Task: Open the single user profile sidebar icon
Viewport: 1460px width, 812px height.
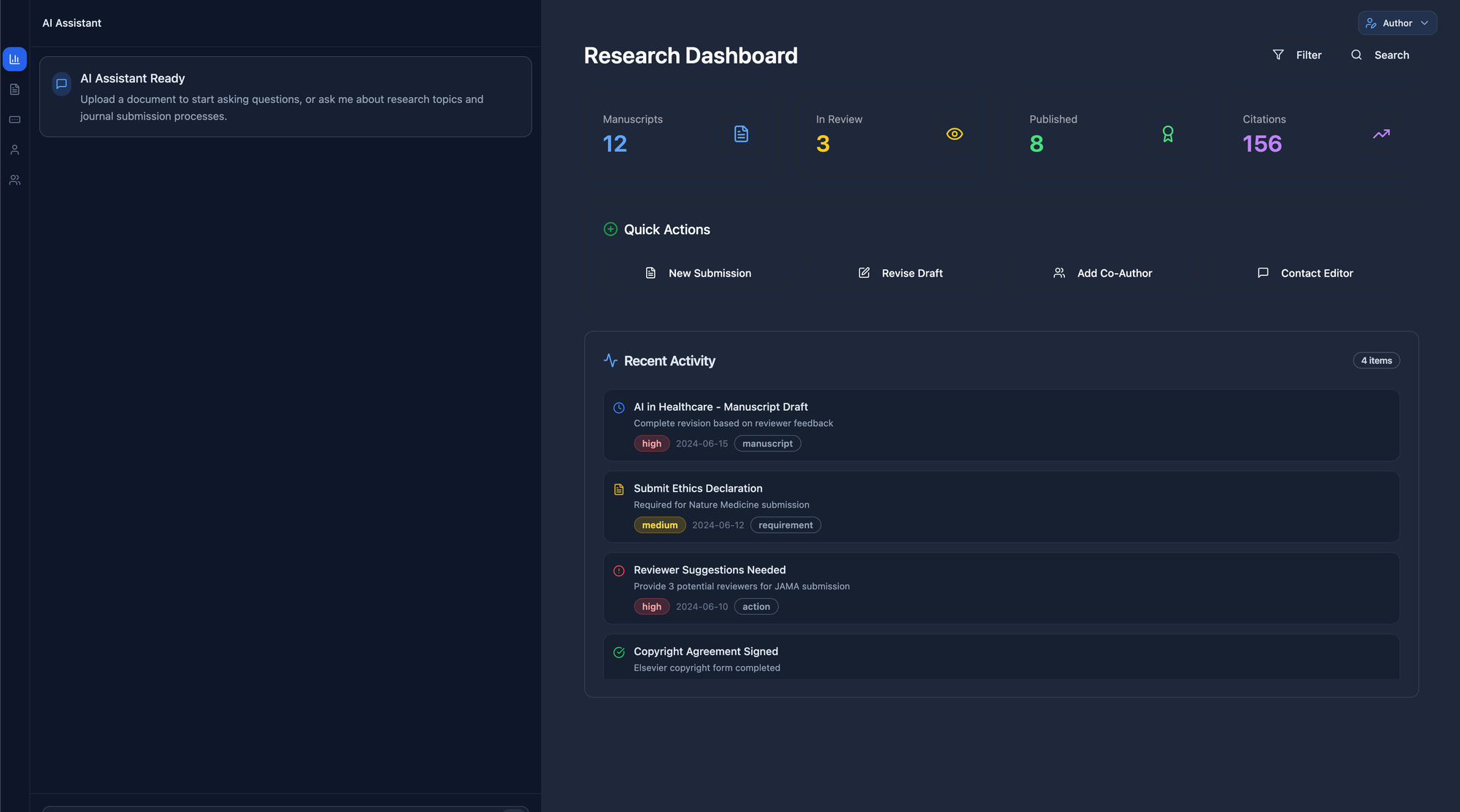Action: [15, 150]
